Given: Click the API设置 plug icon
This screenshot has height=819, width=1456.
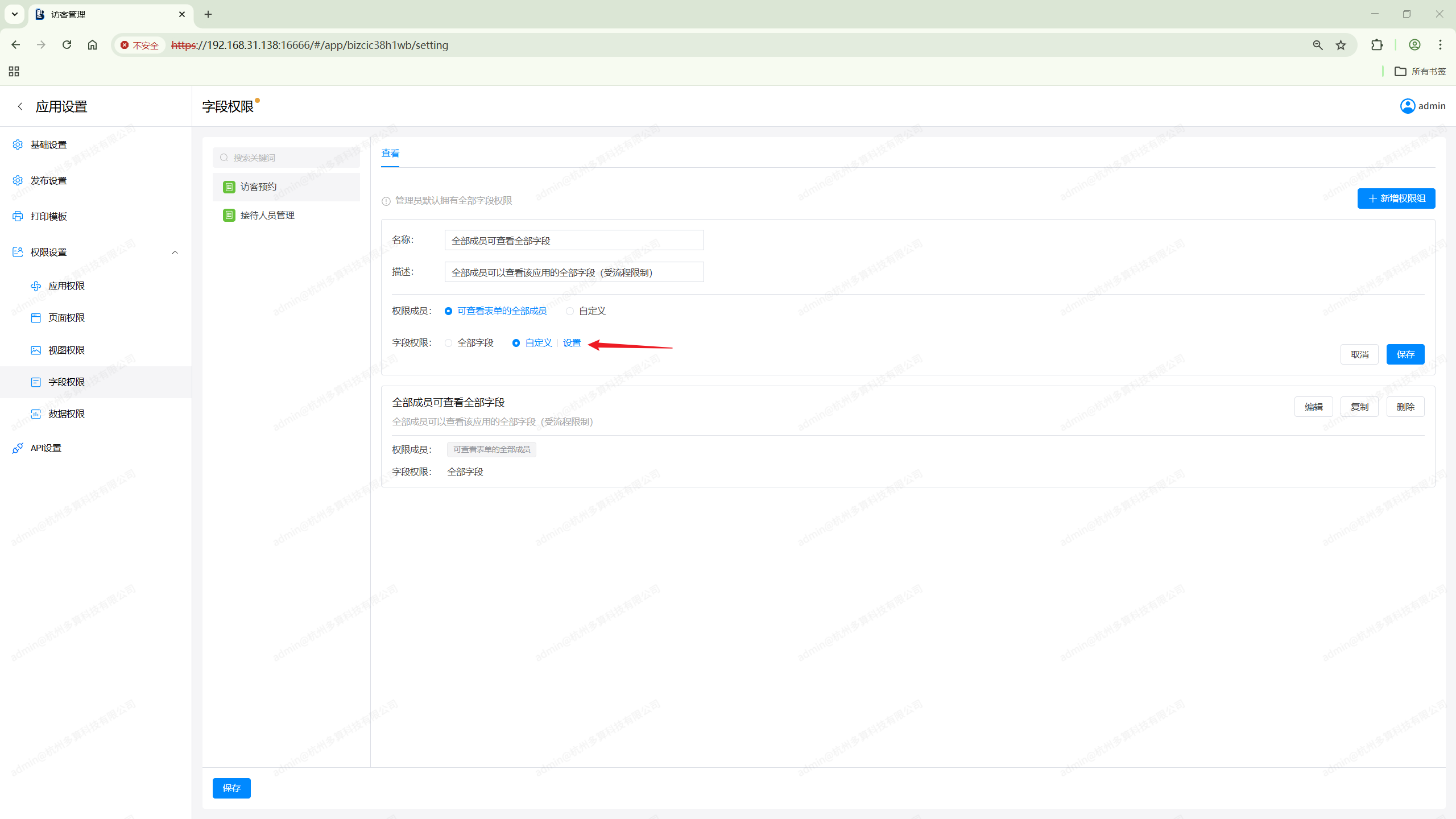Looking at the screenshot, I should coord(18,448).
